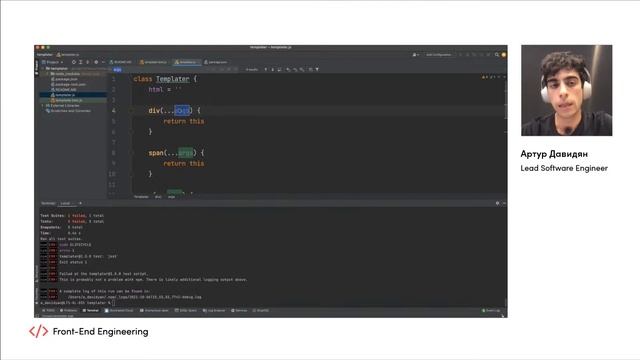Add a new terminal session with plus

tap(80, 203)
